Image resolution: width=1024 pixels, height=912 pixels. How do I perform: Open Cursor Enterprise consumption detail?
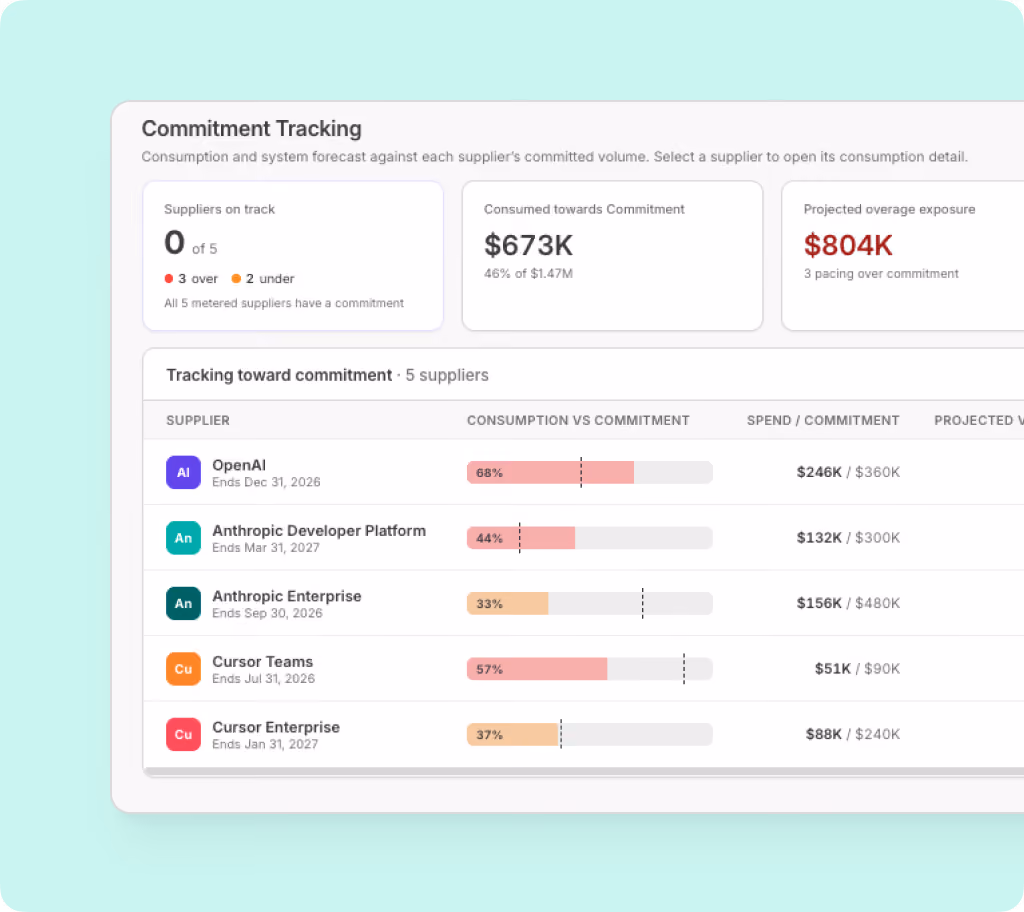click(x=583, y=734)
